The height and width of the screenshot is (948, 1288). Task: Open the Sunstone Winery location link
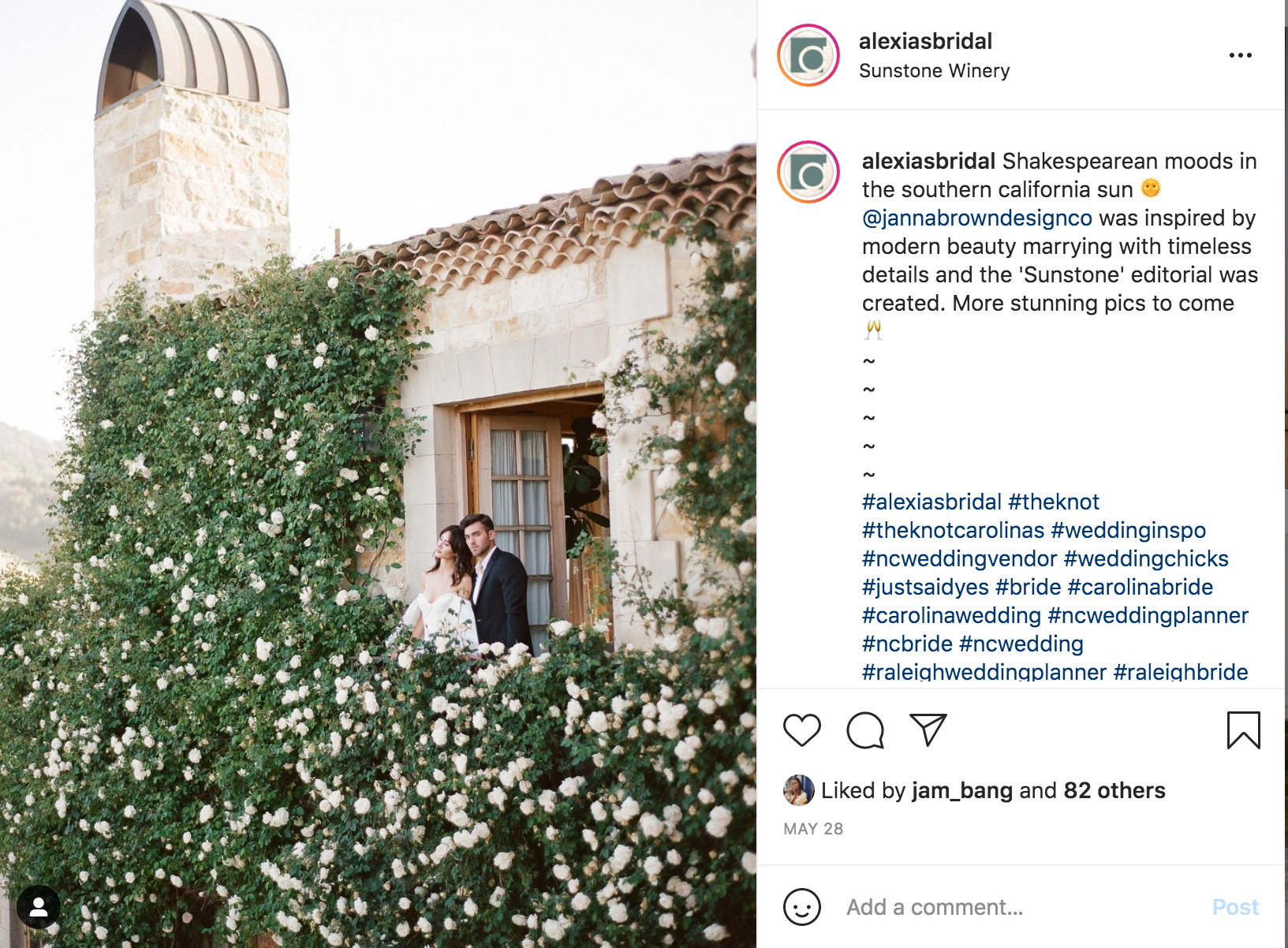coord(934,71)
